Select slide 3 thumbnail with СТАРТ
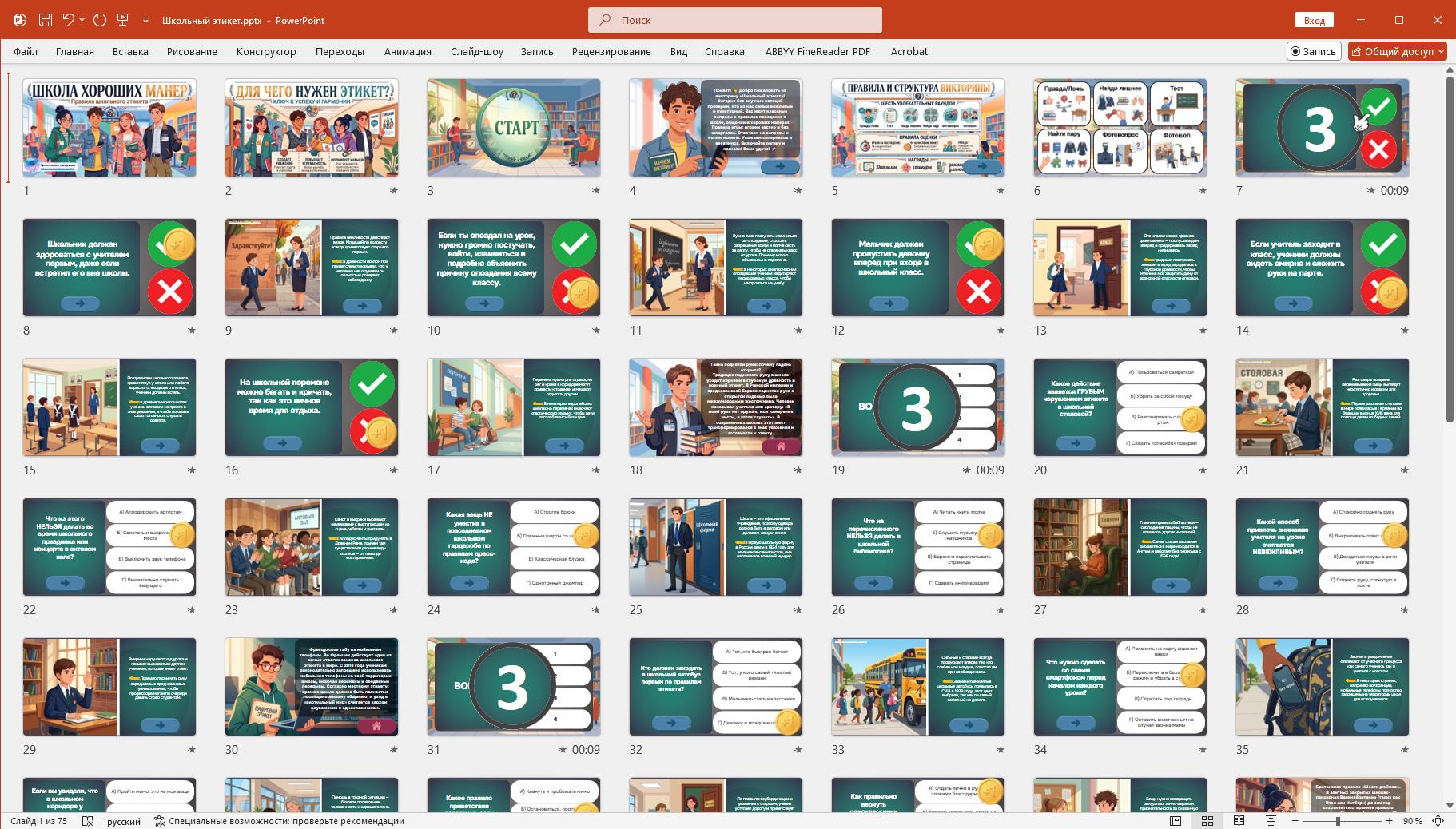The width and height of the screenshot is (1456, 829). (514, 128)
